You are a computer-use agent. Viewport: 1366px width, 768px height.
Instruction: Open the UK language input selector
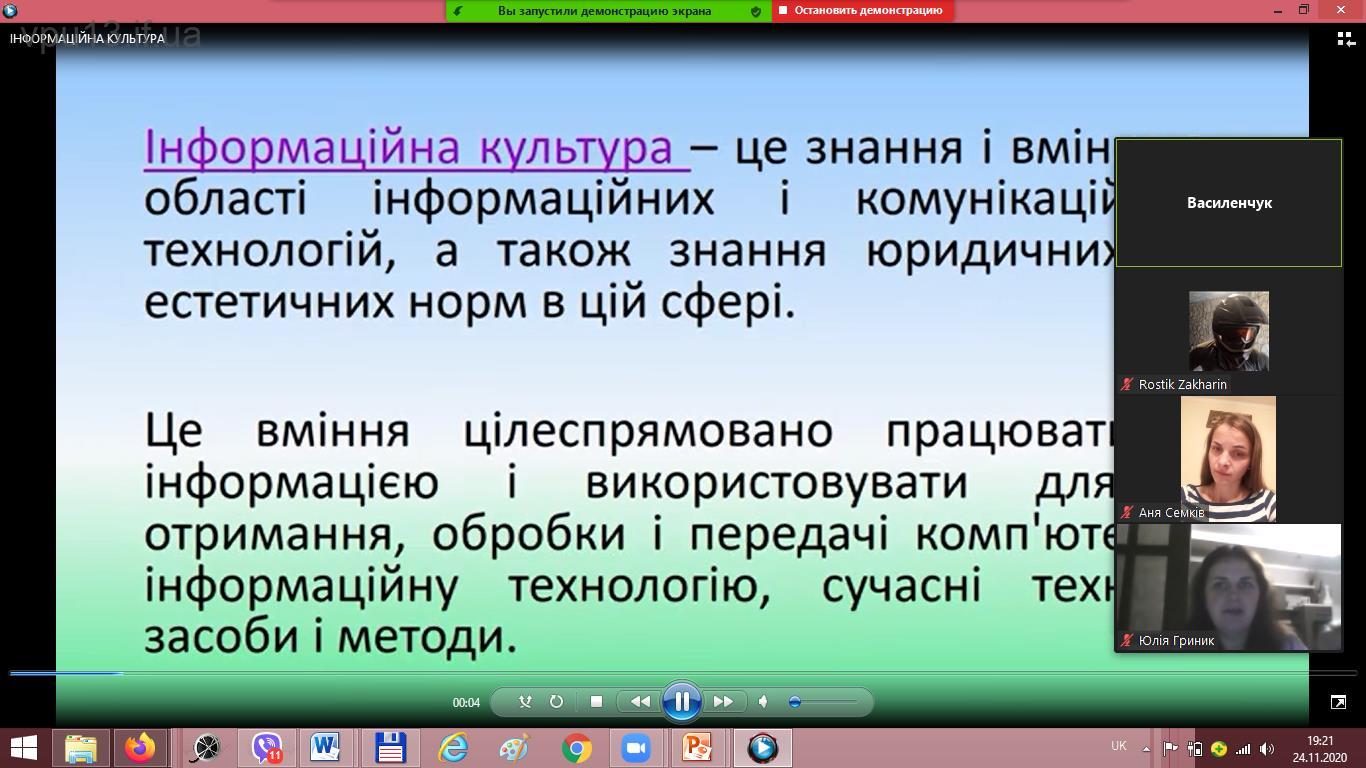[1118, 746]
